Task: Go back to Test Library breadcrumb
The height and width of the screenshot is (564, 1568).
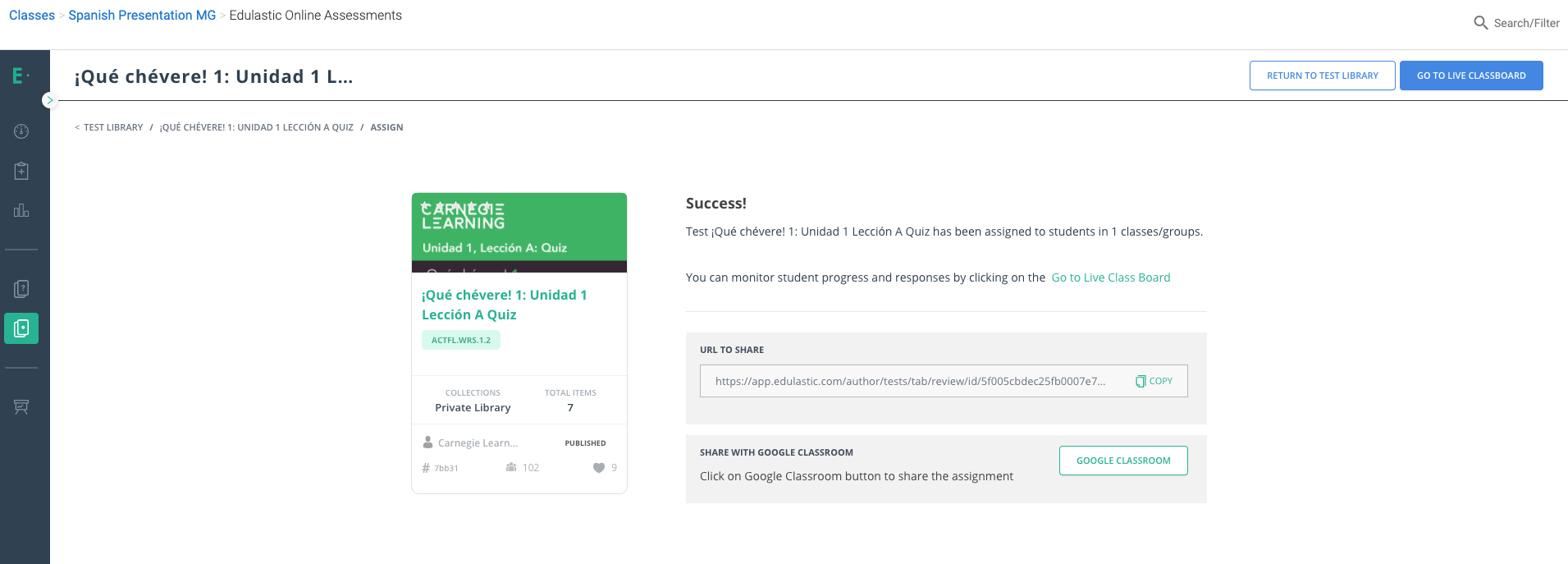Action: pyautogui.click(x=112, y=127)
